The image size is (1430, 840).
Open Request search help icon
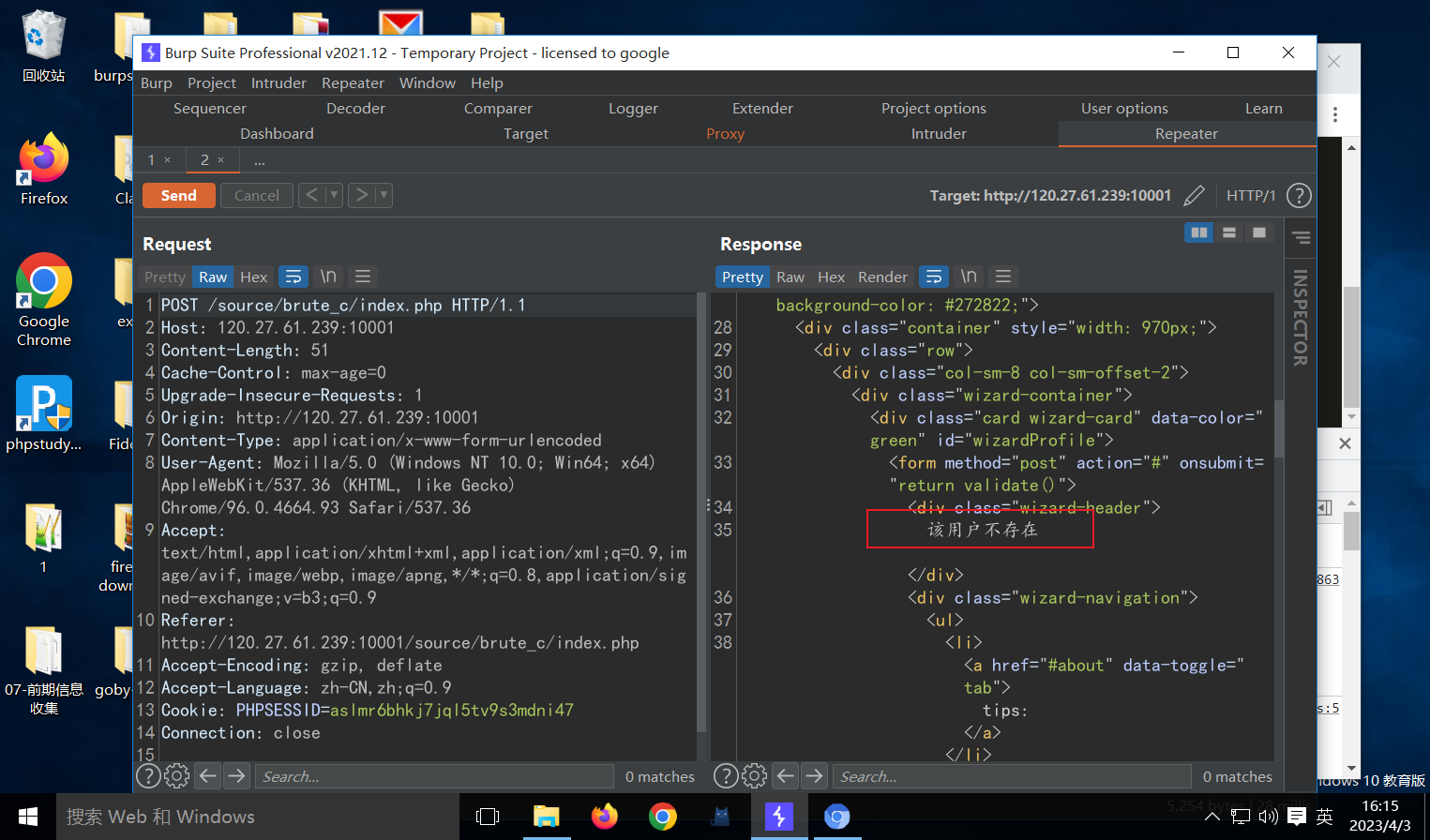pos(148,775)
